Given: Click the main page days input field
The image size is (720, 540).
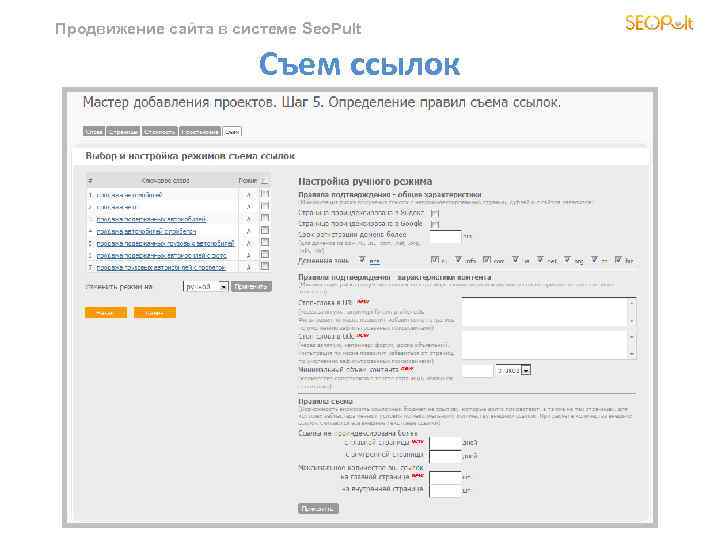Looking at the screenshot, I should [445, 443].
